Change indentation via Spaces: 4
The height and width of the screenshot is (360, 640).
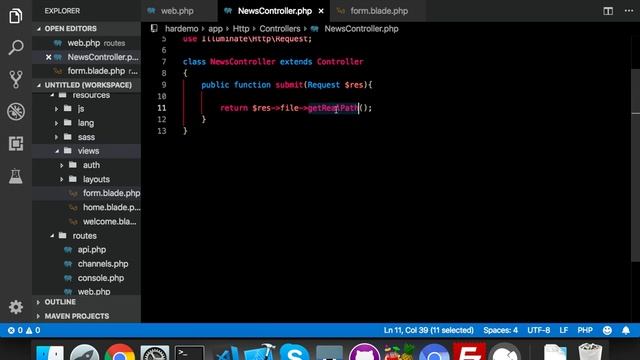(500, 330)
